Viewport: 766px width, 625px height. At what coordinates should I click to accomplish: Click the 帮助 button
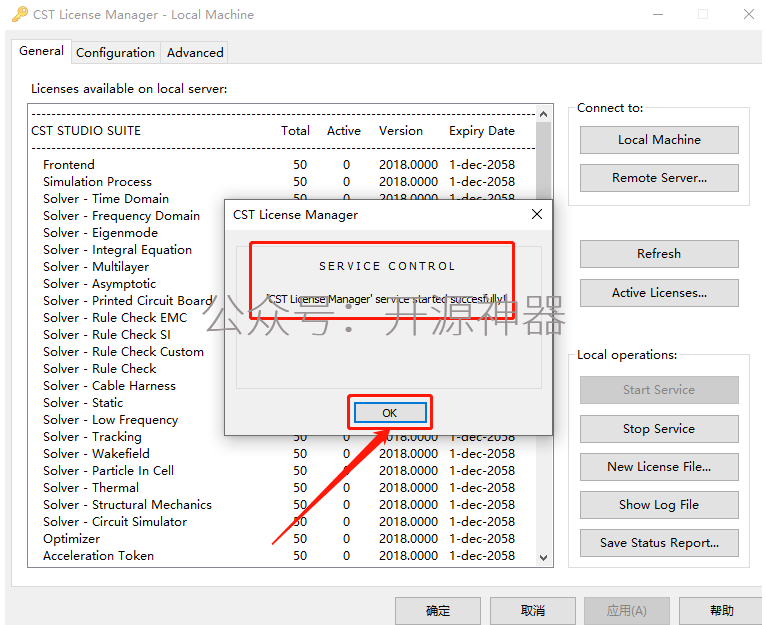click(722, 610)
